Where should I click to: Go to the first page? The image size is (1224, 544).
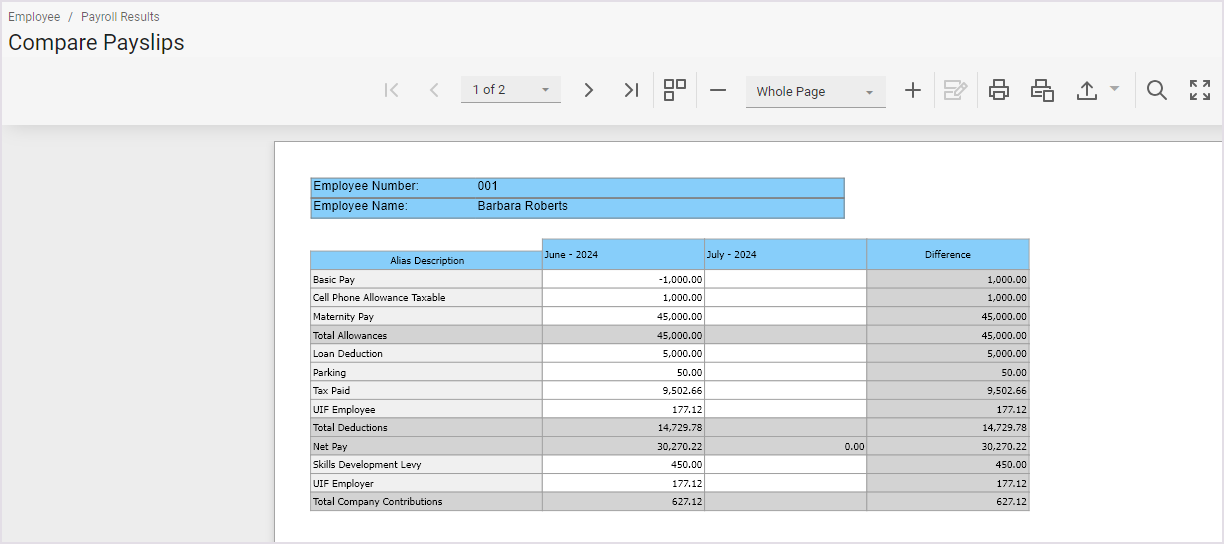[x=392, y=90]
